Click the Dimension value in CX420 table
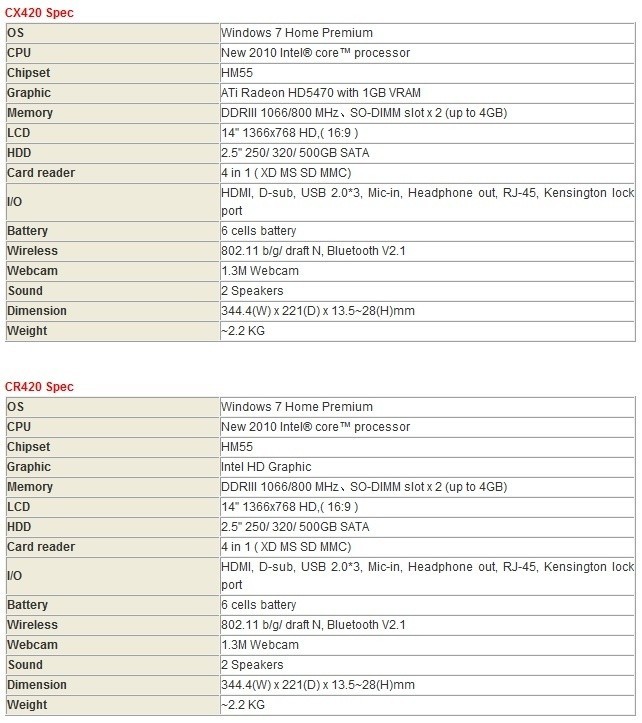Viewport: 642px width, 723px height. (318, 311)
